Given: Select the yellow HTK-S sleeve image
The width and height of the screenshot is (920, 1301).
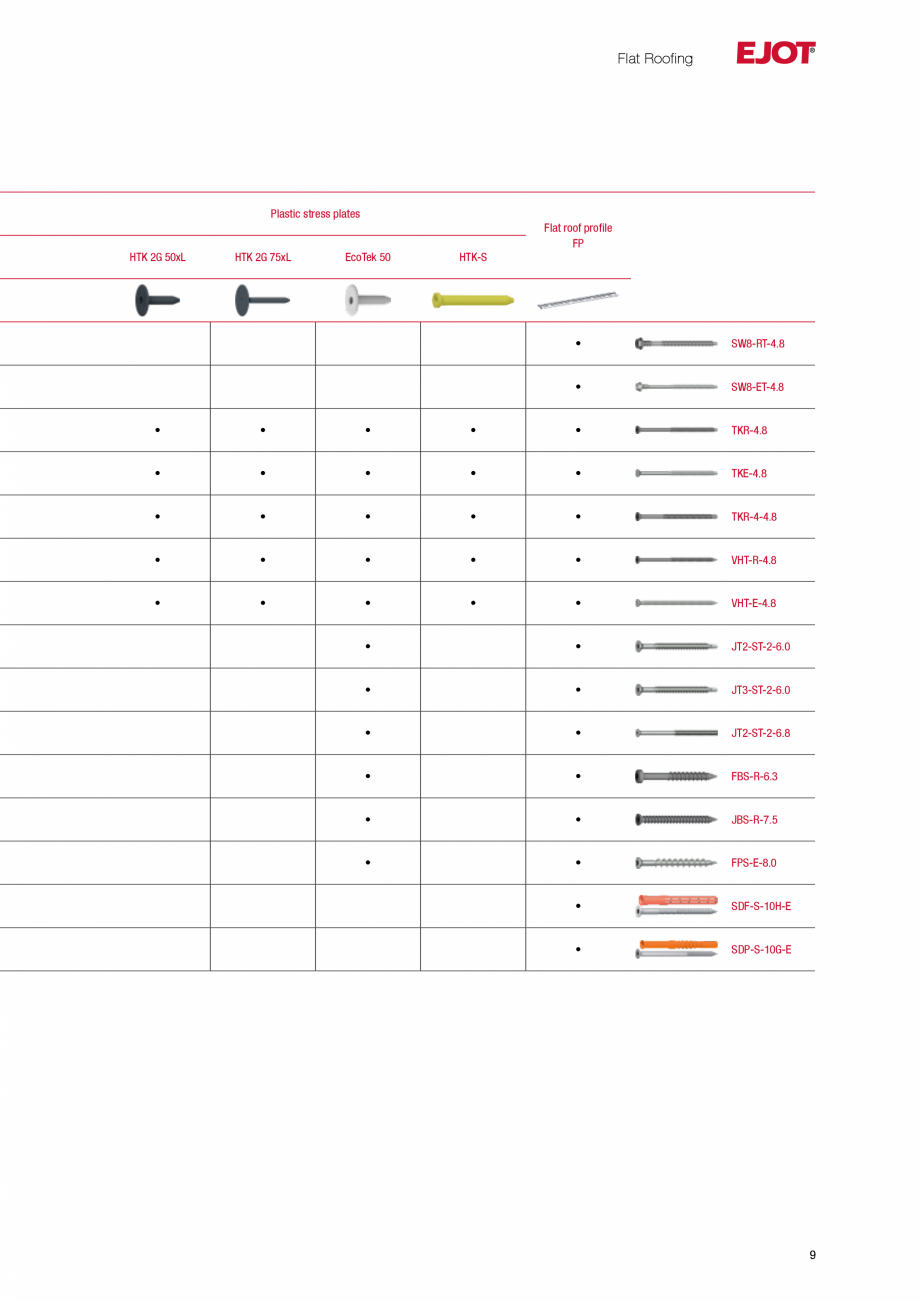Looking at the screenshot, I should (x=472, y=300).
